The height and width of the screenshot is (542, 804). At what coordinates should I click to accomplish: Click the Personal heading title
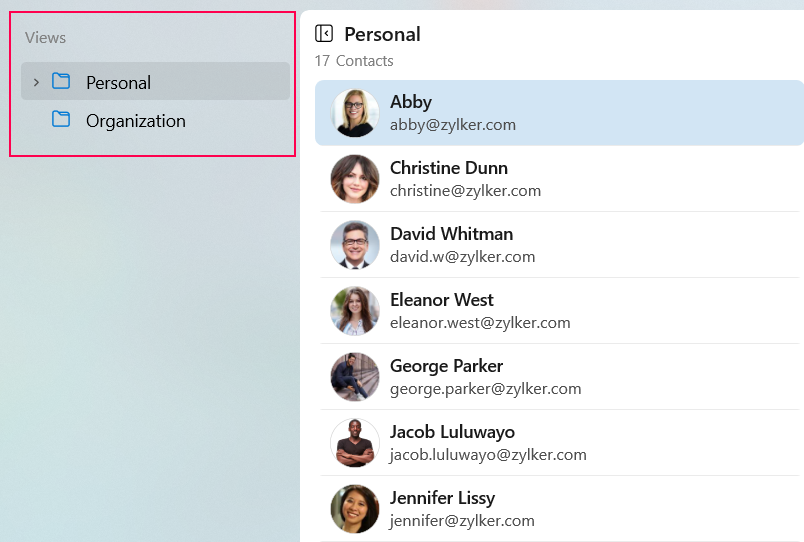coord(382,34)
